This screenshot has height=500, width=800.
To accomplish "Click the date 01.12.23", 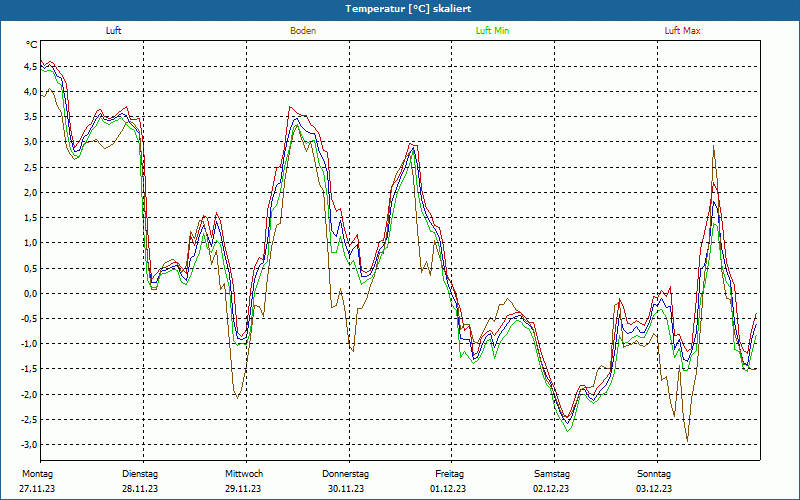I will point(448,489).
